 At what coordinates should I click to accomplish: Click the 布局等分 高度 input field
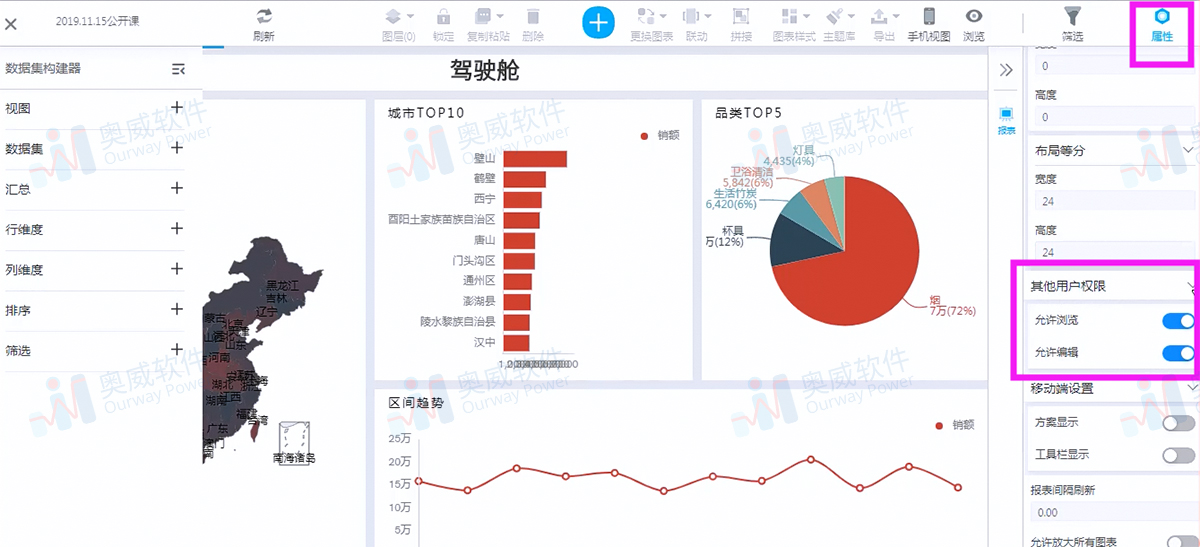1114,252
